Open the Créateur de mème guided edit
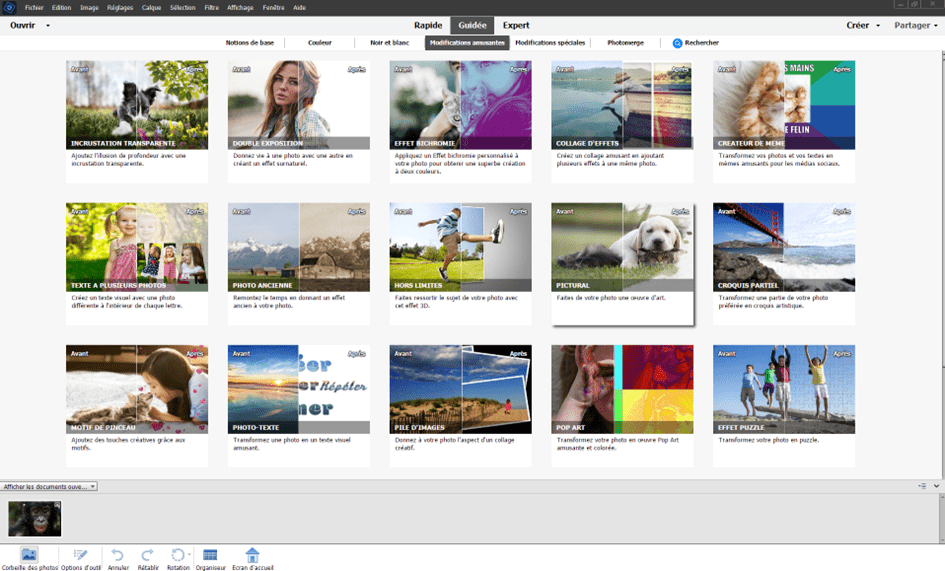945x571 pixels. tap(783, 121)
